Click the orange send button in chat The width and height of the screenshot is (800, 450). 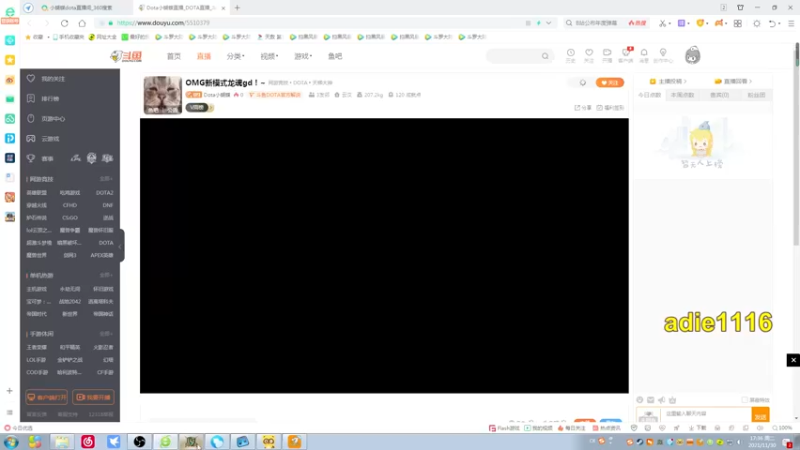[760, 415]
